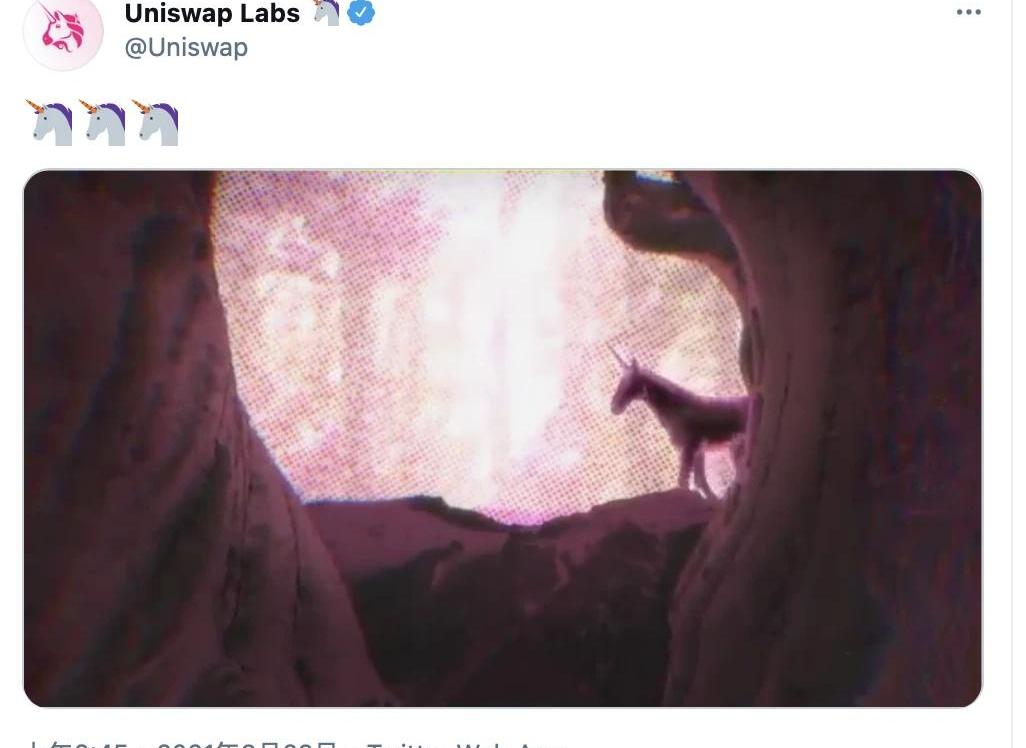The height and width of the screenshot is (748, 1026).
Task: Open the @Uniswap handle link
Action: [186, 48]
